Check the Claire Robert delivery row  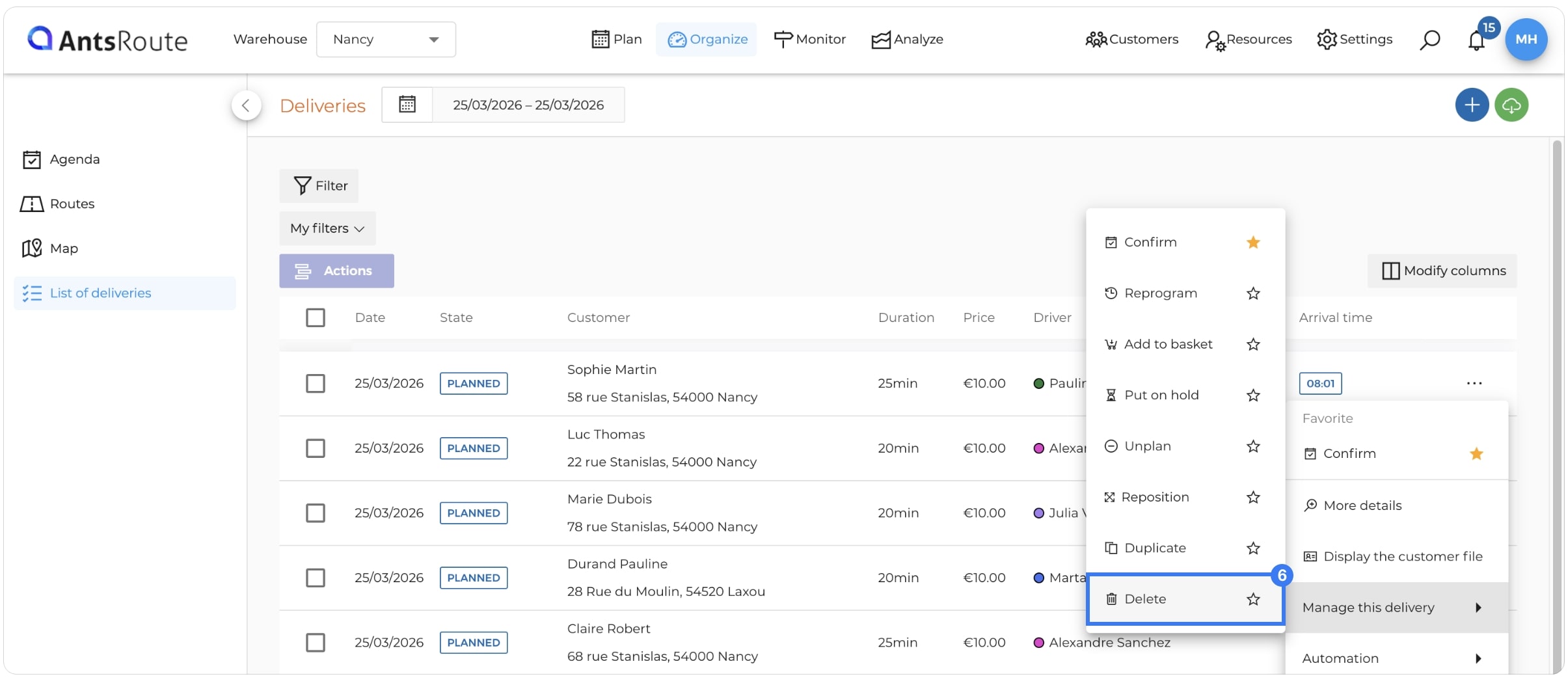point(316,642)
